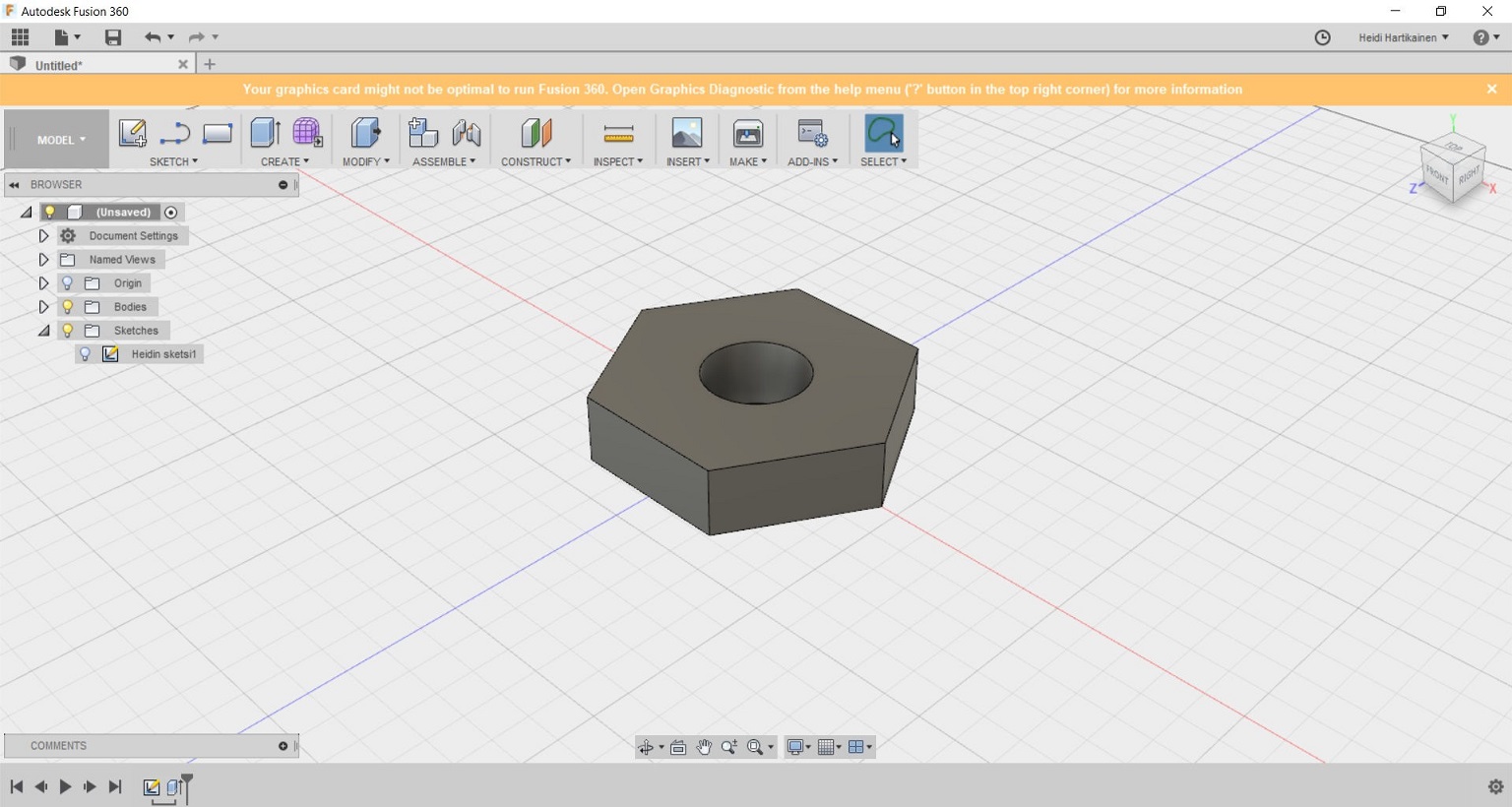Collapse the Unsaved root node

coord(27,213)
